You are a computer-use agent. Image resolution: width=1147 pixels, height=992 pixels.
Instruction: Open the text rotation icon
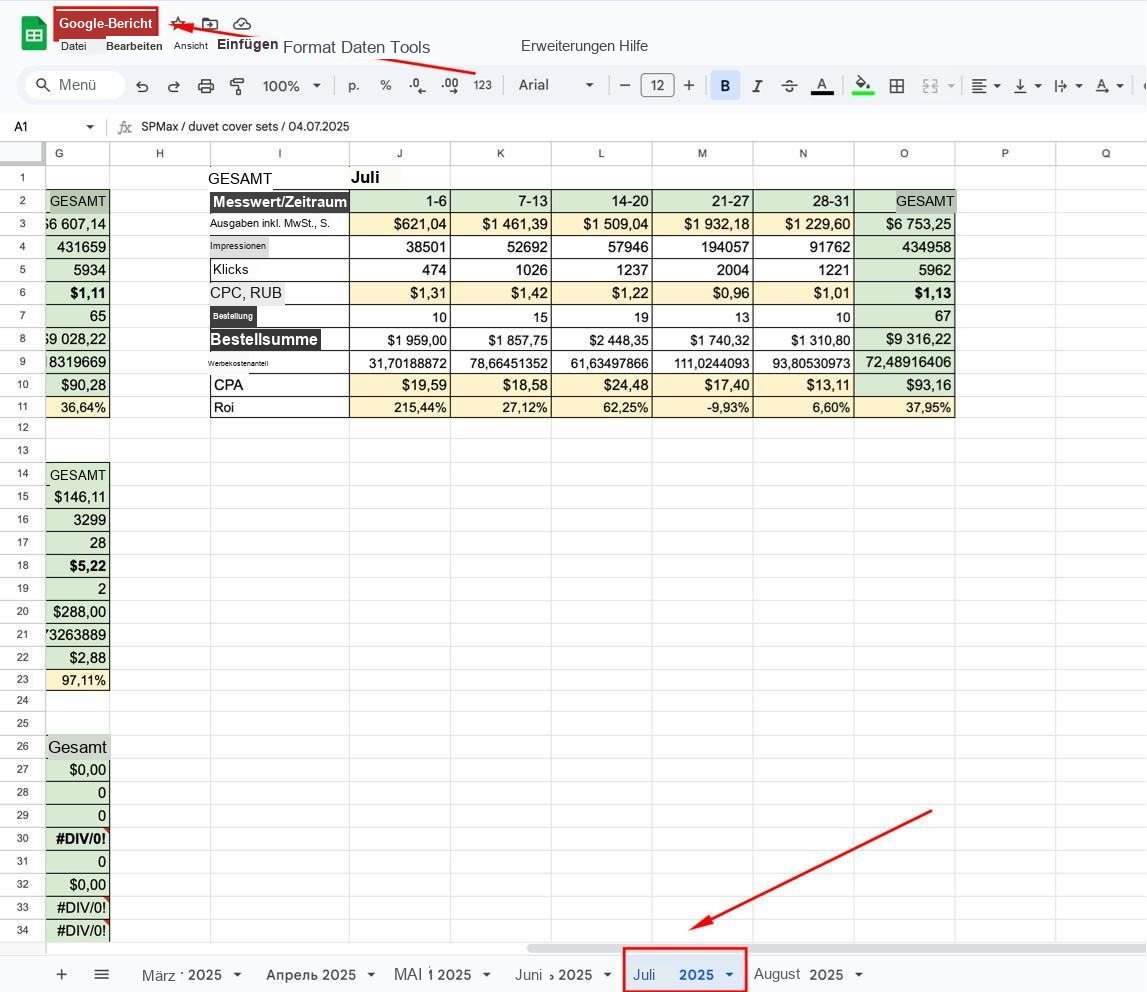(1109, 86)
